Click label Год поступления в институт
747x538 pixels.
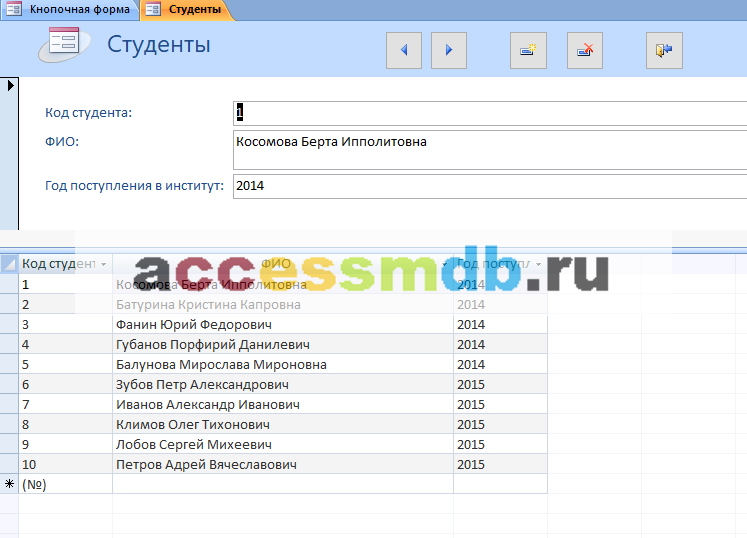pos(134,186)
